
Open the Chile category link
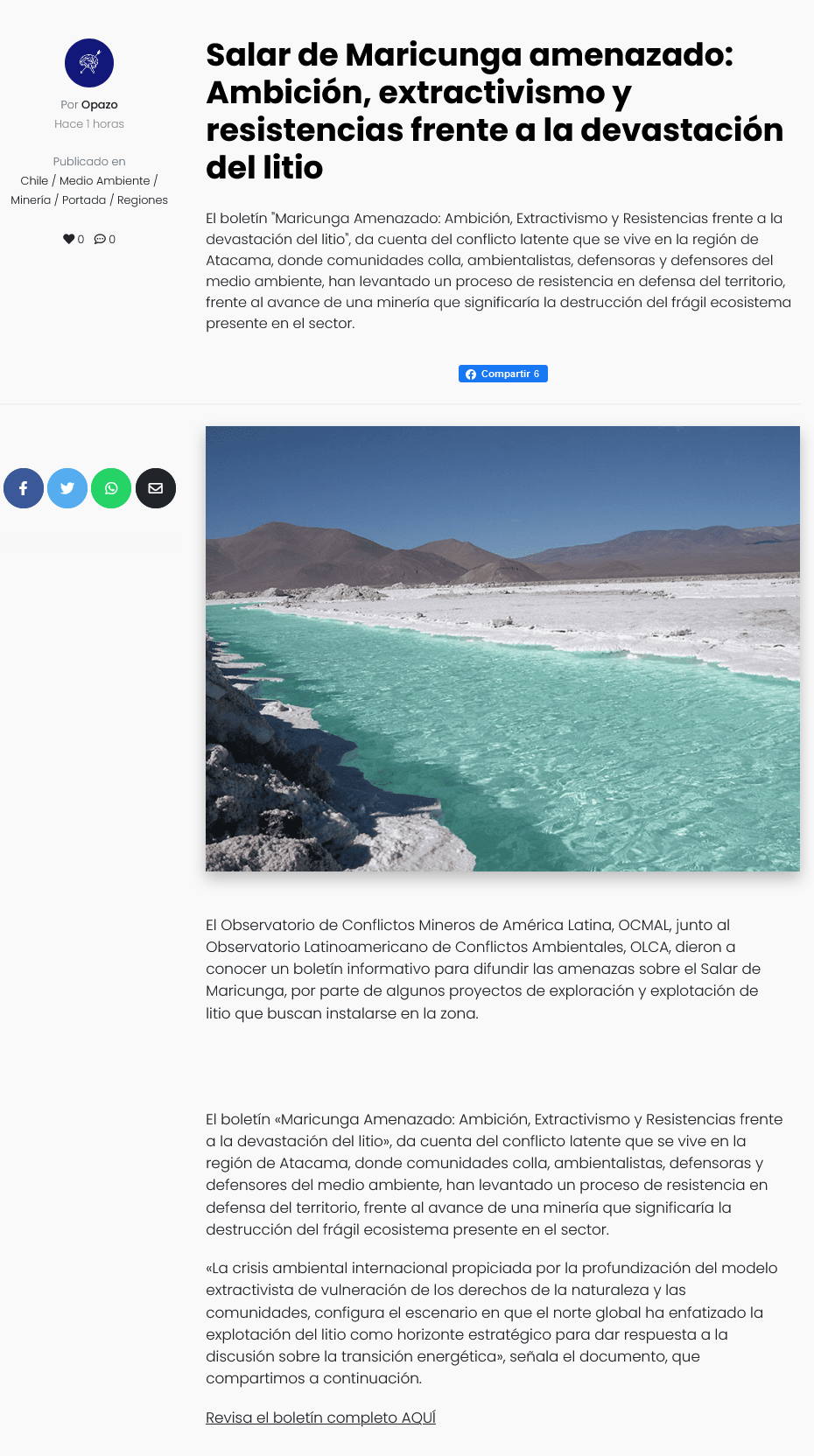pos(34,180)
